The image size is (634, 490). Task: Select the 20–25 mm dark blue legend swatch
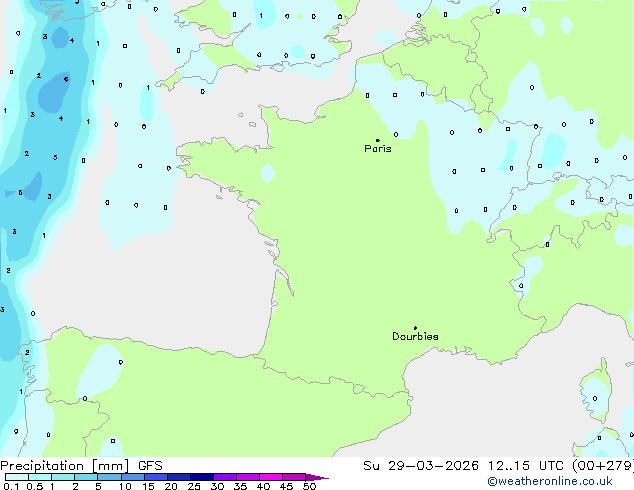click(179, 477)
